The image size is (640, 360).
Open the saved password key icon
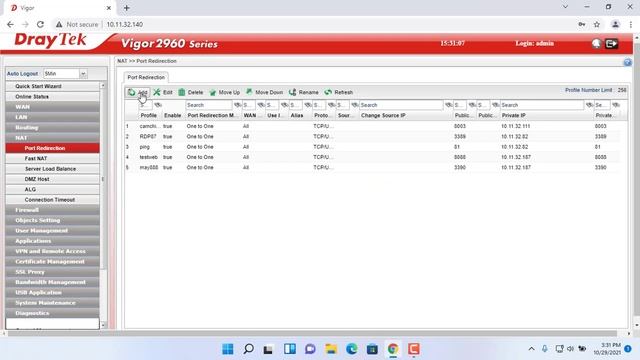[x=582, y=24]
